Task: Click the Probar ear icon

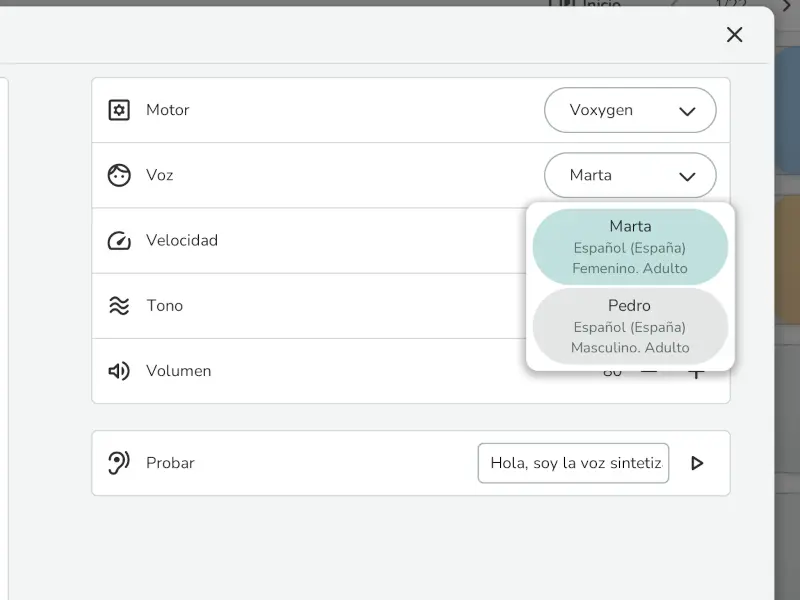Action: (118, 462)
